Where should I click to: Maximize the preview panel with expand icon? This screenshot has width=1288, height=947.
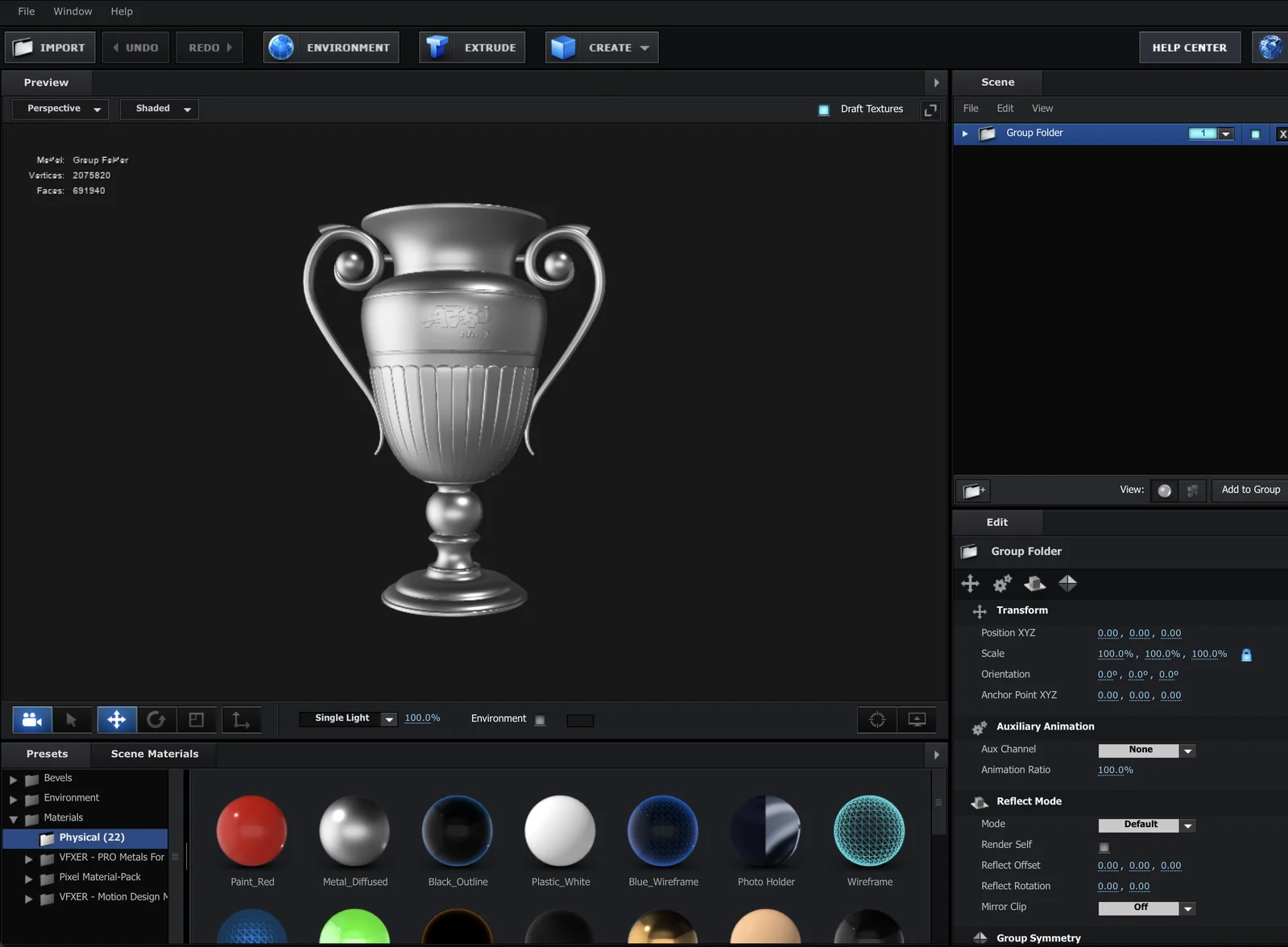(930, 110)
